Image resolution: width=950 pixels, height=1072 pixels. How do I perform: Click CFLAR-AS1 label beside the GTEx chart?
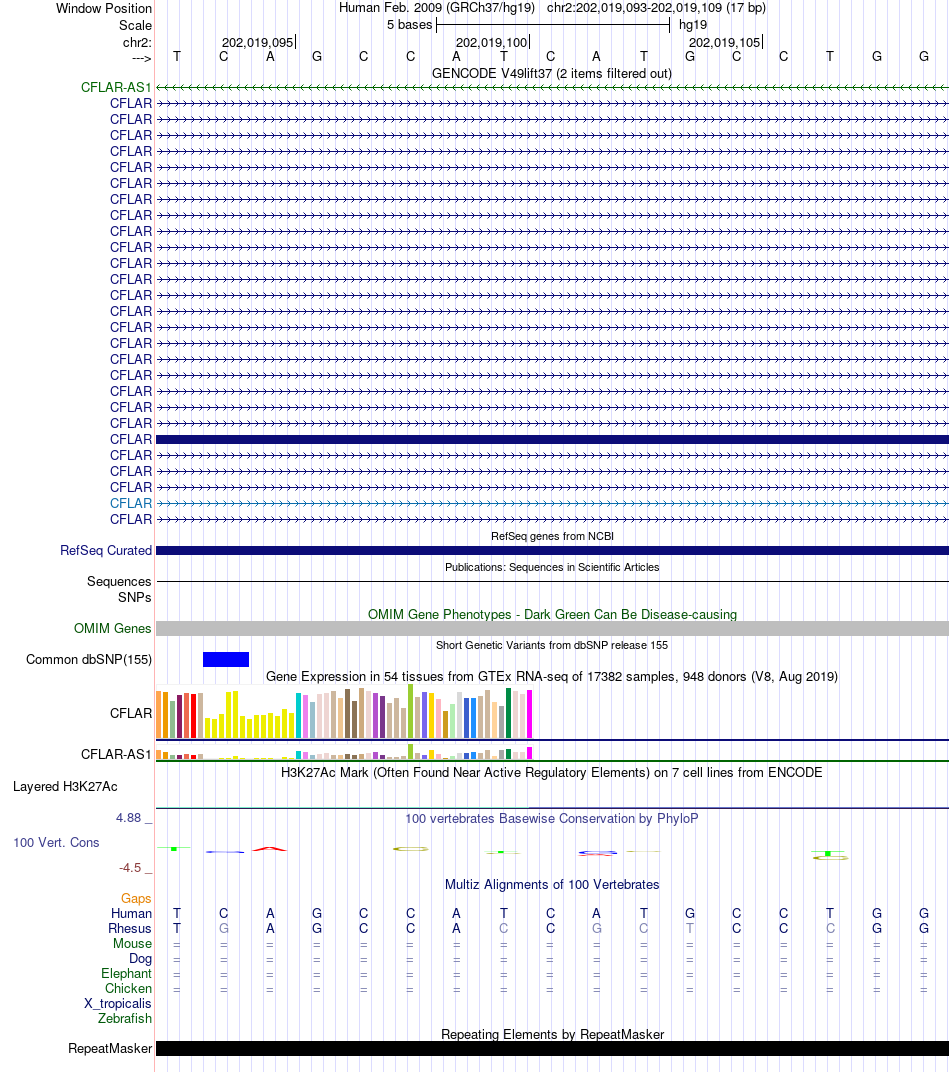click(116, 754)
